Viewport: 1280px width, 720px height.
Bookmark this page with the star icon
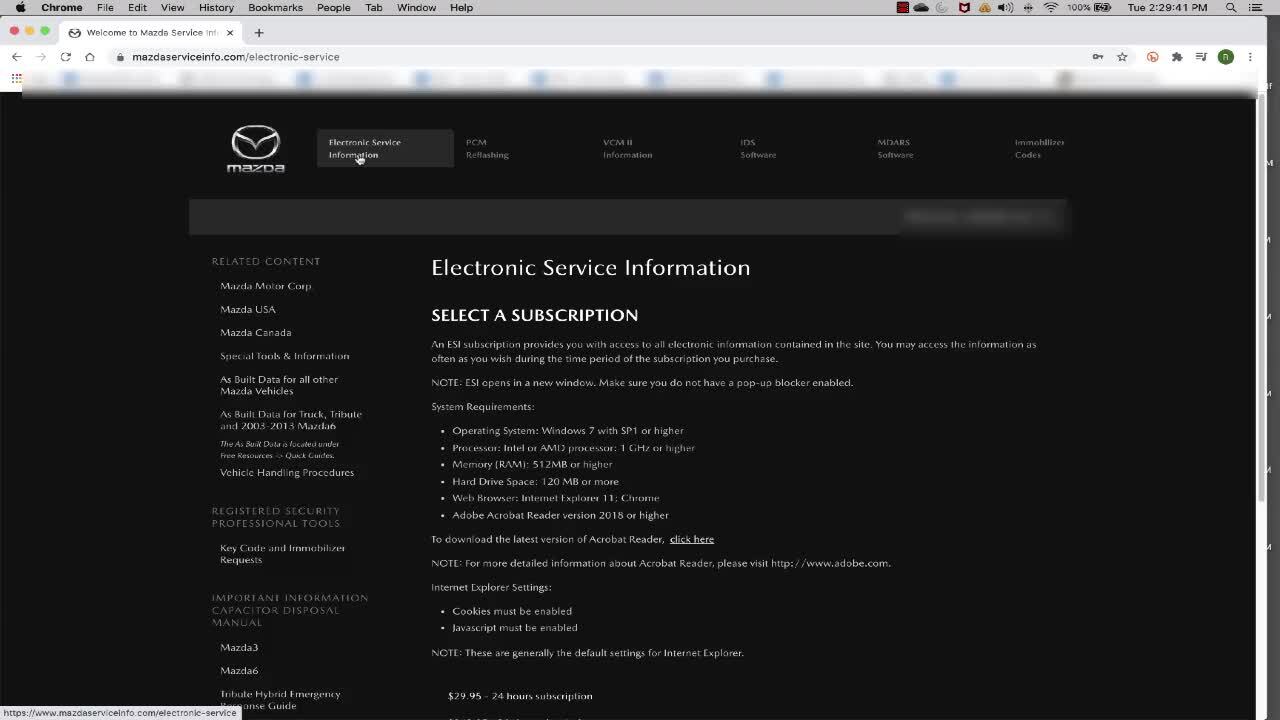click(1122, 57)
